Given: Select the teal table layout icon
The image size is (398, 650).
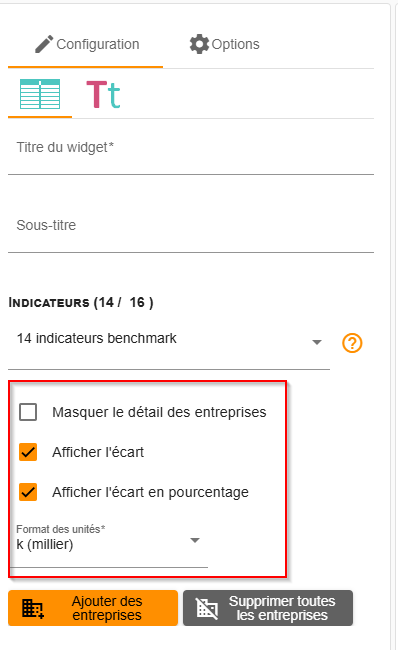Looking at the screenshot, I should tap(40, 94).
